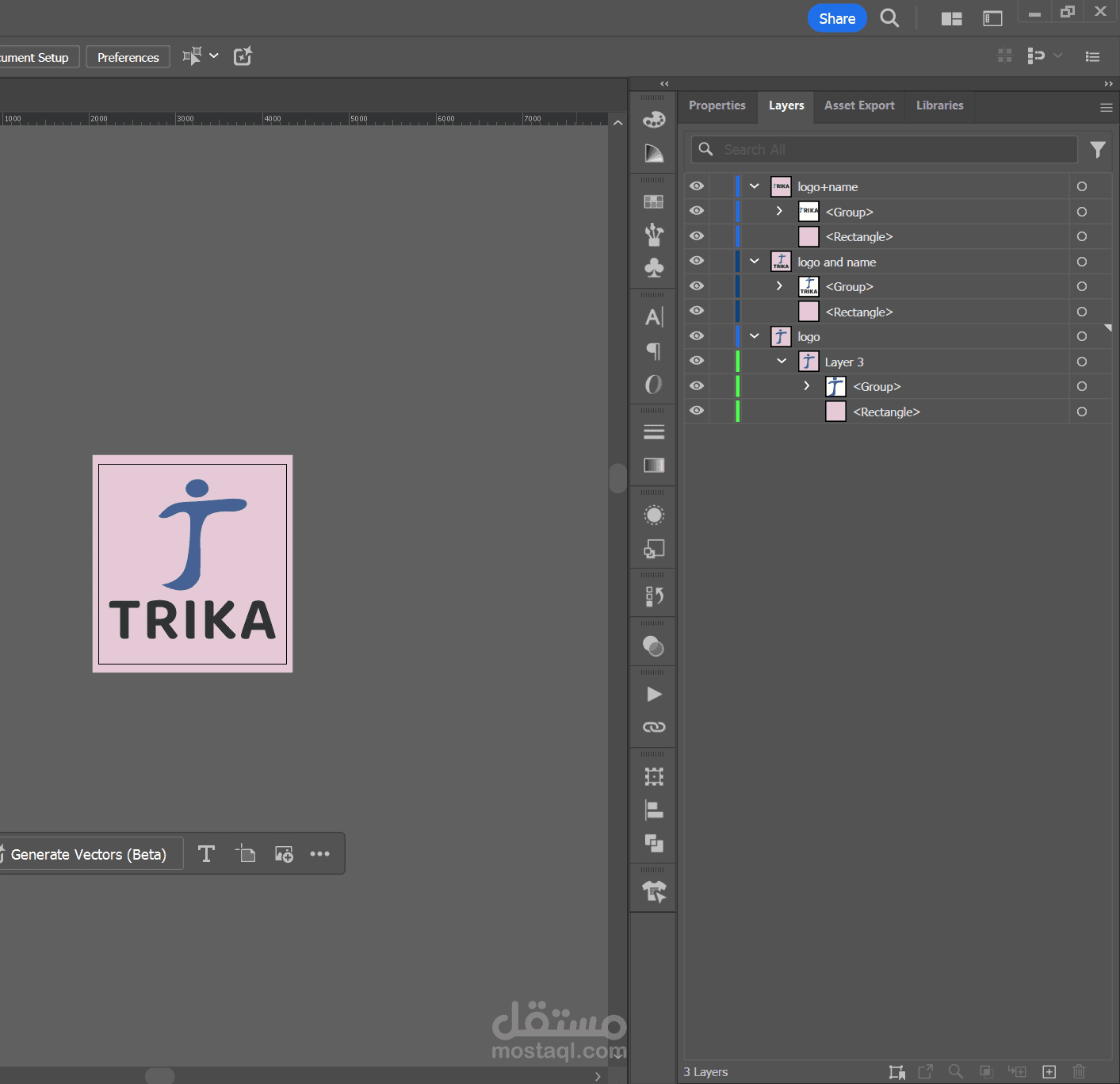This screenshot has height=1084, width=1120.
Task: Select the Type tool in contextual taskbar
Action: point(206,854)
